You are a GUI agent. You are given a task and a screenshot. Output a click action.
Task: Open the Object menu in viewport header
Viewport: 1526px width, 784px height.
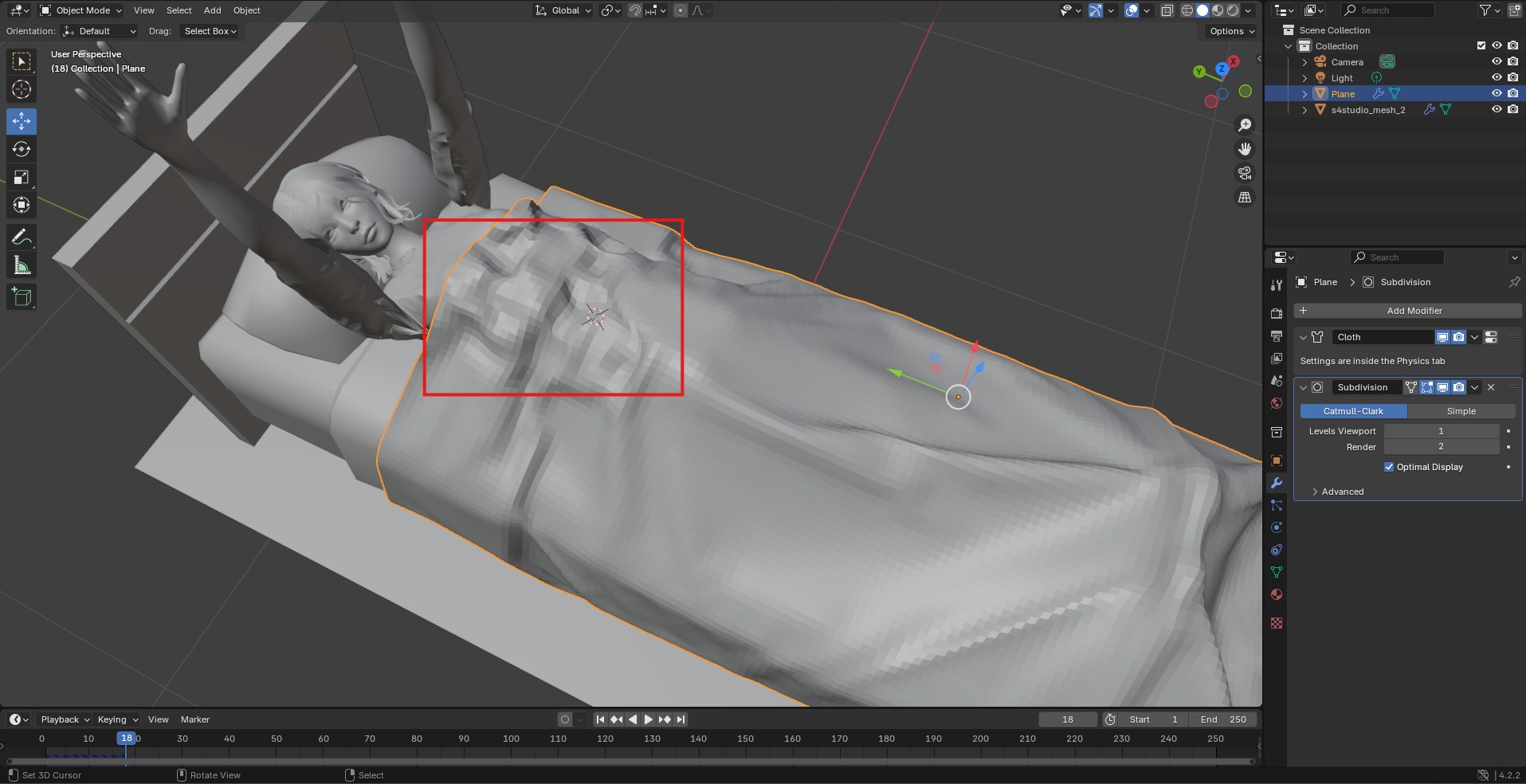246,10
